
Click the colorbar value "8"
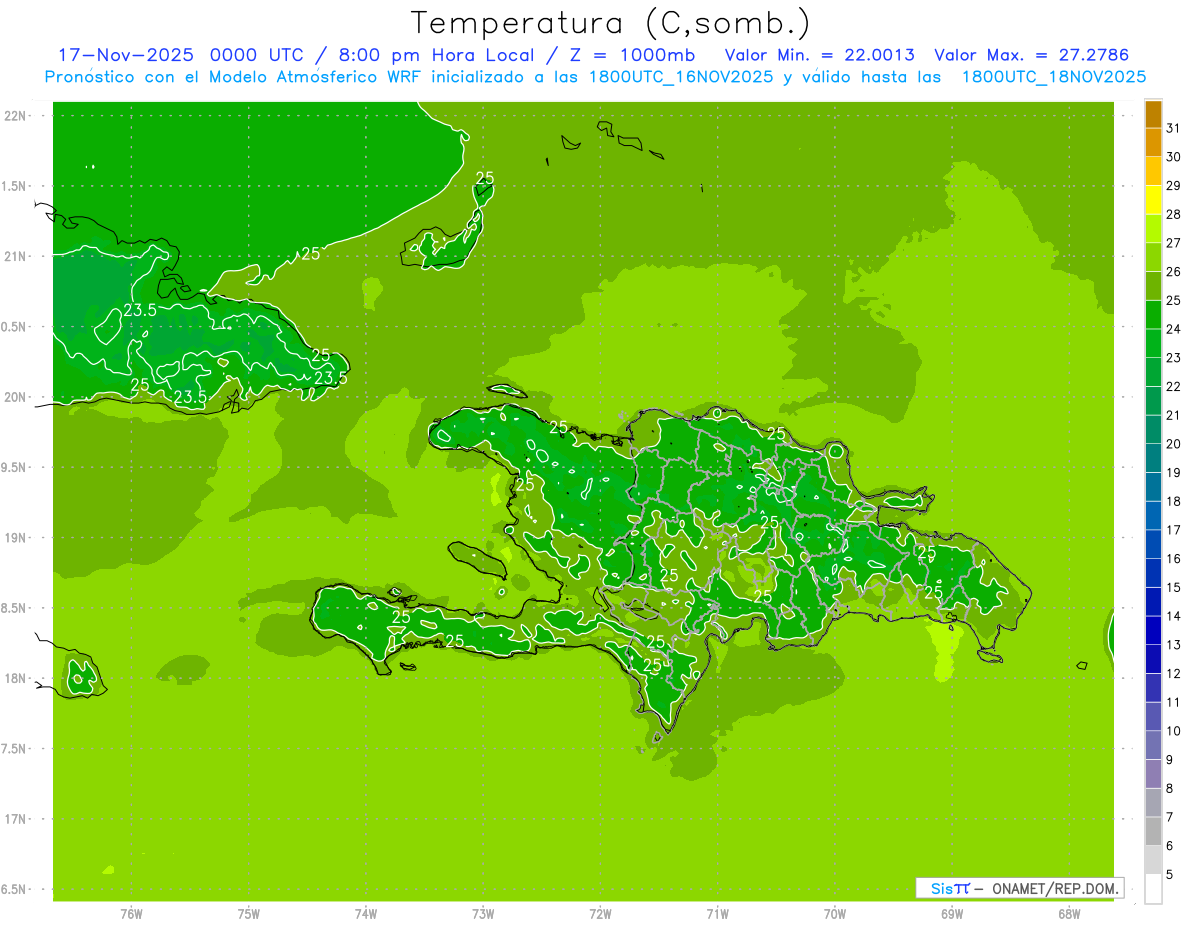coord(1169,788)
